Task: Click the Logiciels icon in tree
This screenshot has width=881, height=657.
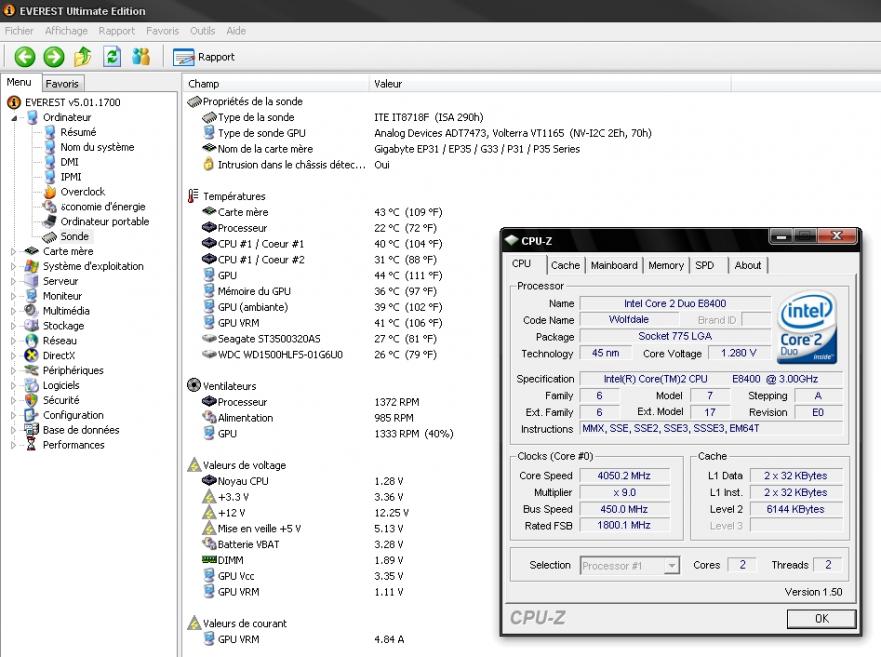Action: click(x=32, y=386)
